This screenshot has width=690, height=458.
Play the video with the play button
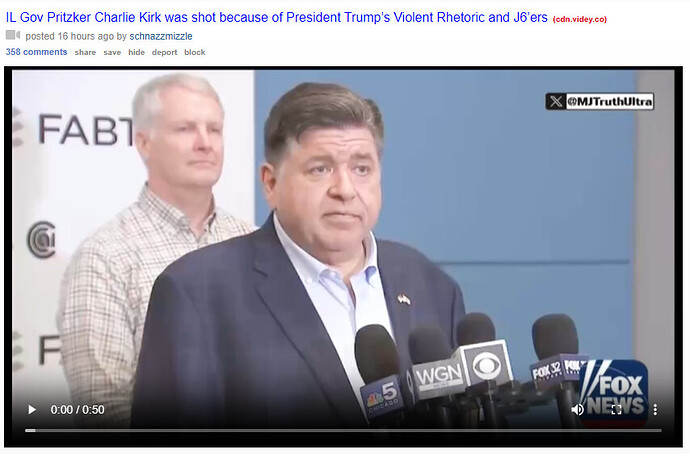32,410
